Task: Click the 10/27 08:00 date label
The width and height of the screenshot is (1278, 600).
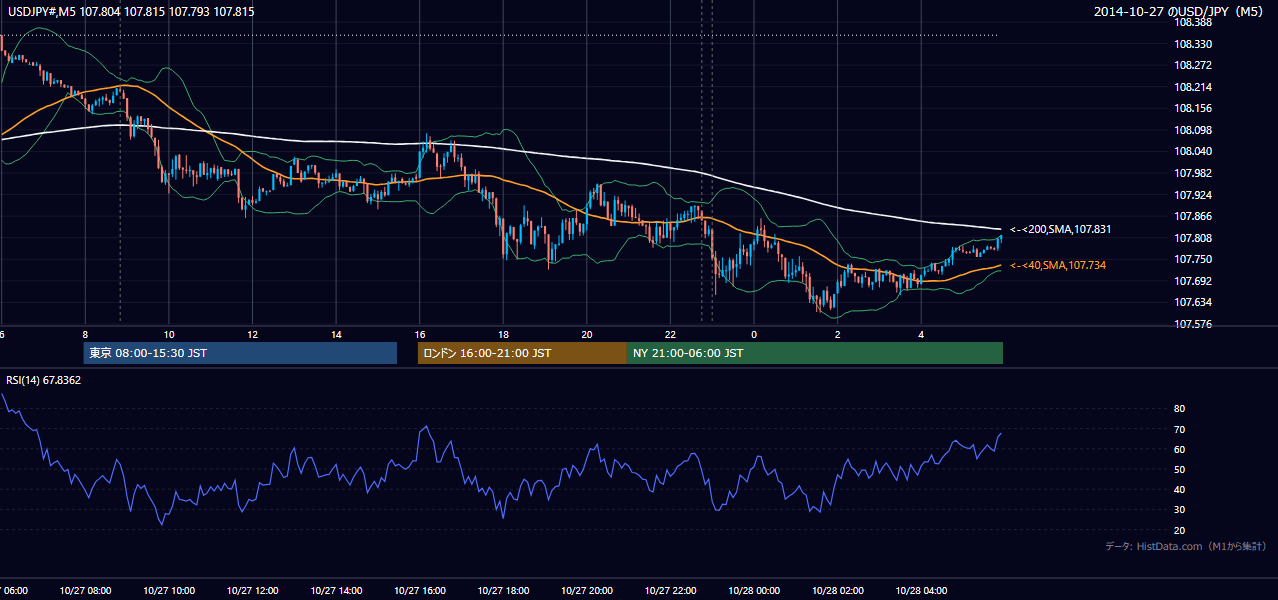Action: tap(85, 591)
